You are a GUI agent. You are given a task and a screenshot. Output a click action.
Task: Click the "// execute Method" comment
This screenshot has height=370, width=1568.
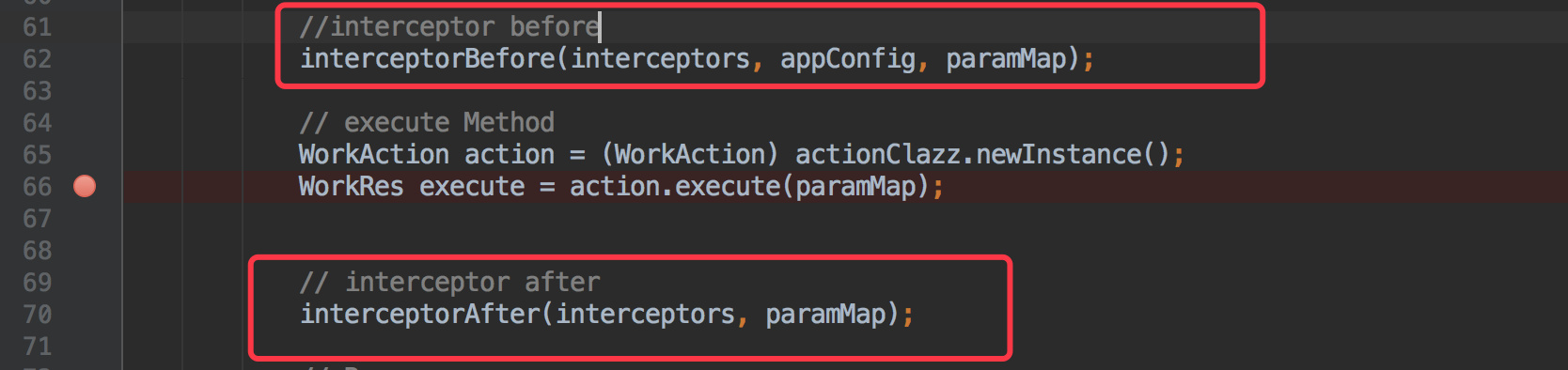point(427,123)
